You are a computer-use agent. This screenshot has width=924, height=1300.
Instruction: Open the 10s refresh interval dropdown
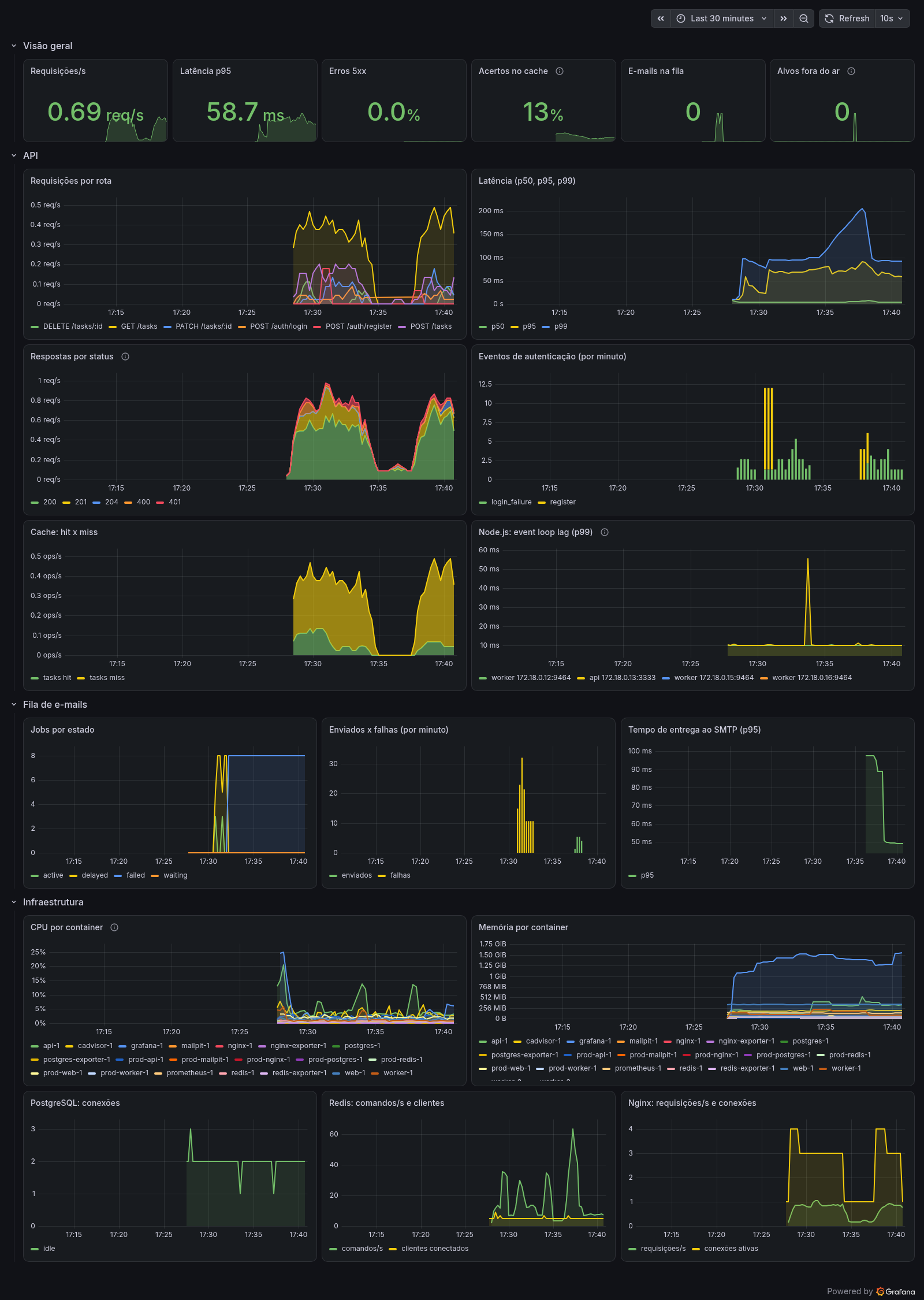coord(892,18)
